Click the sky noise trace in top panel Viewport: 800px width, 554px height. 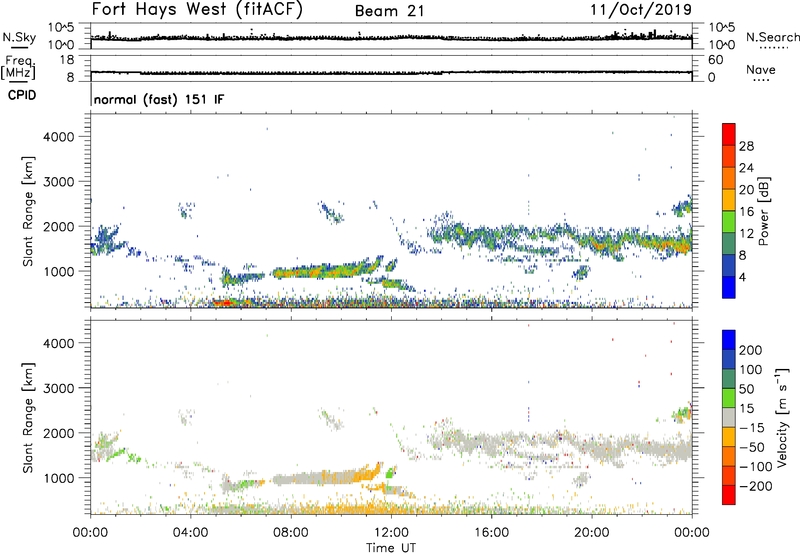391,37
